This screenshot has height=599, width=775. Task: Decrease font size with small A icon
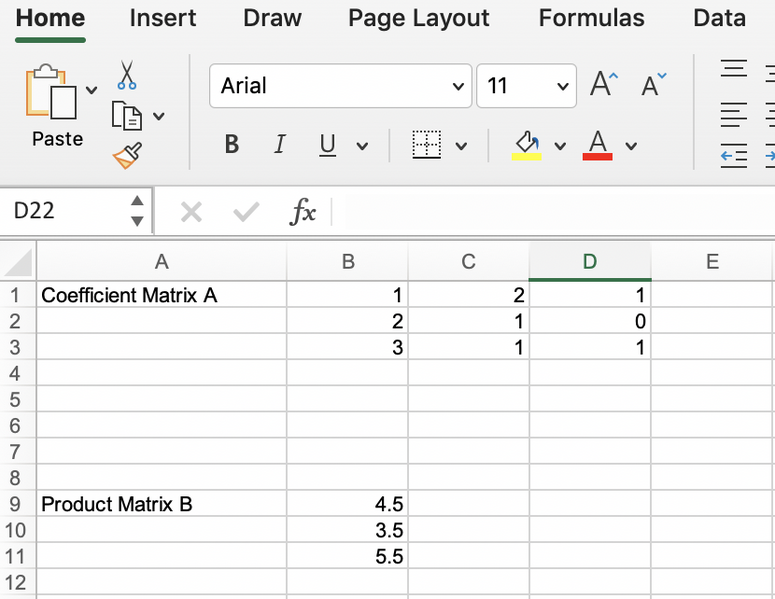pos(653,85)
